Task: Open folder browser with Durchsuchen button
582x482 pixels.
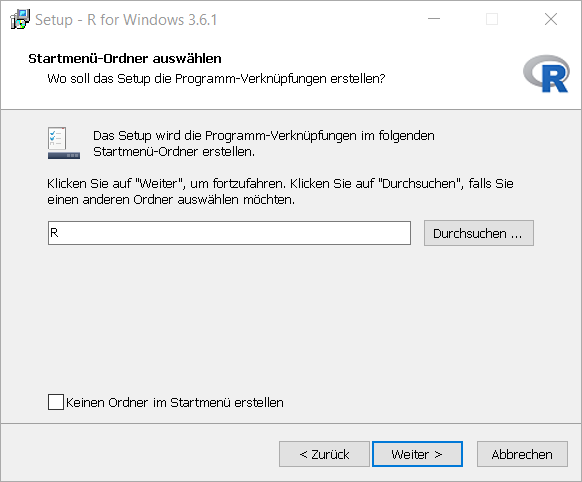Action: pos(479,233)
